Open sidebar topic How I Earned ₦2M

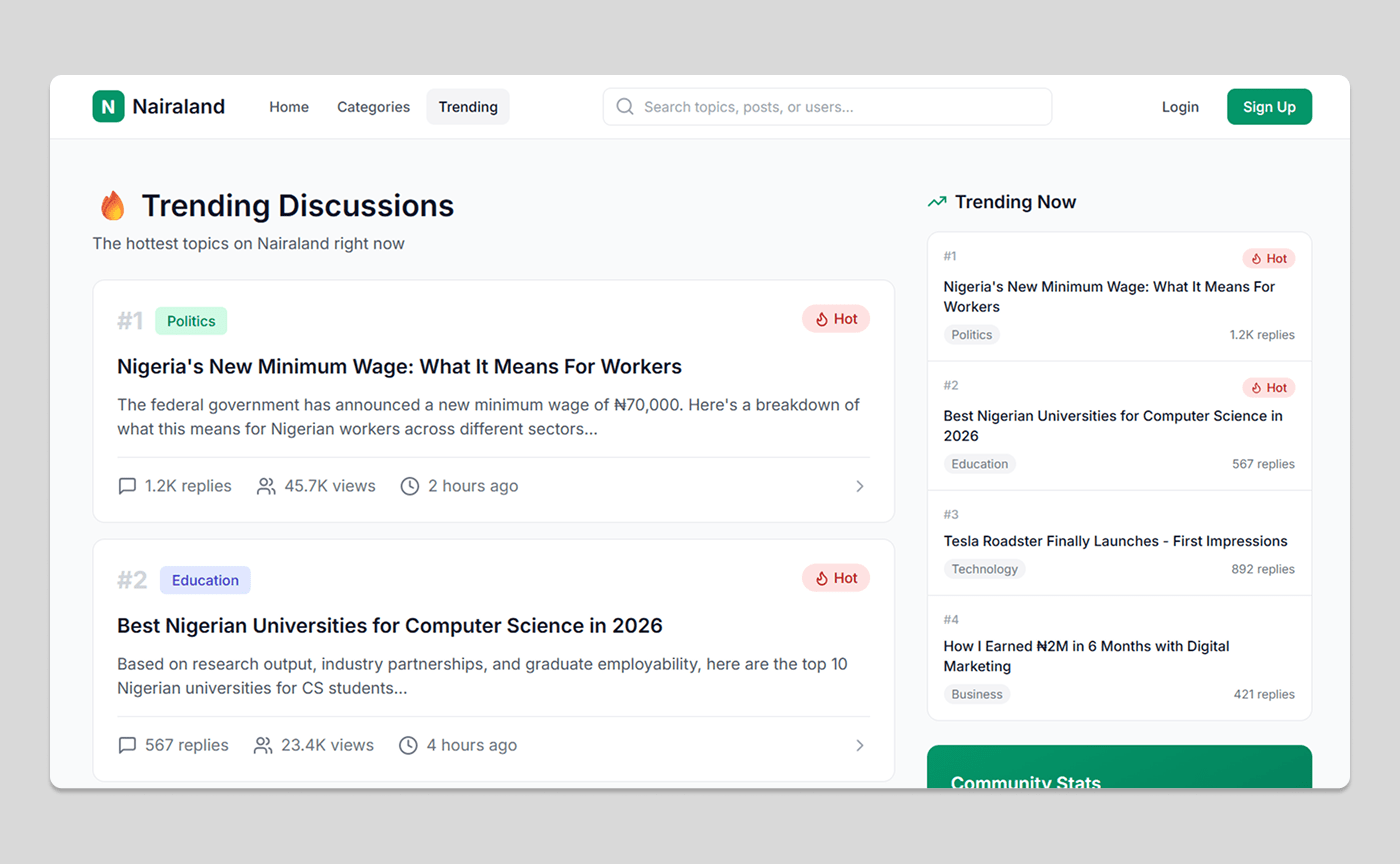[1087, 656]
